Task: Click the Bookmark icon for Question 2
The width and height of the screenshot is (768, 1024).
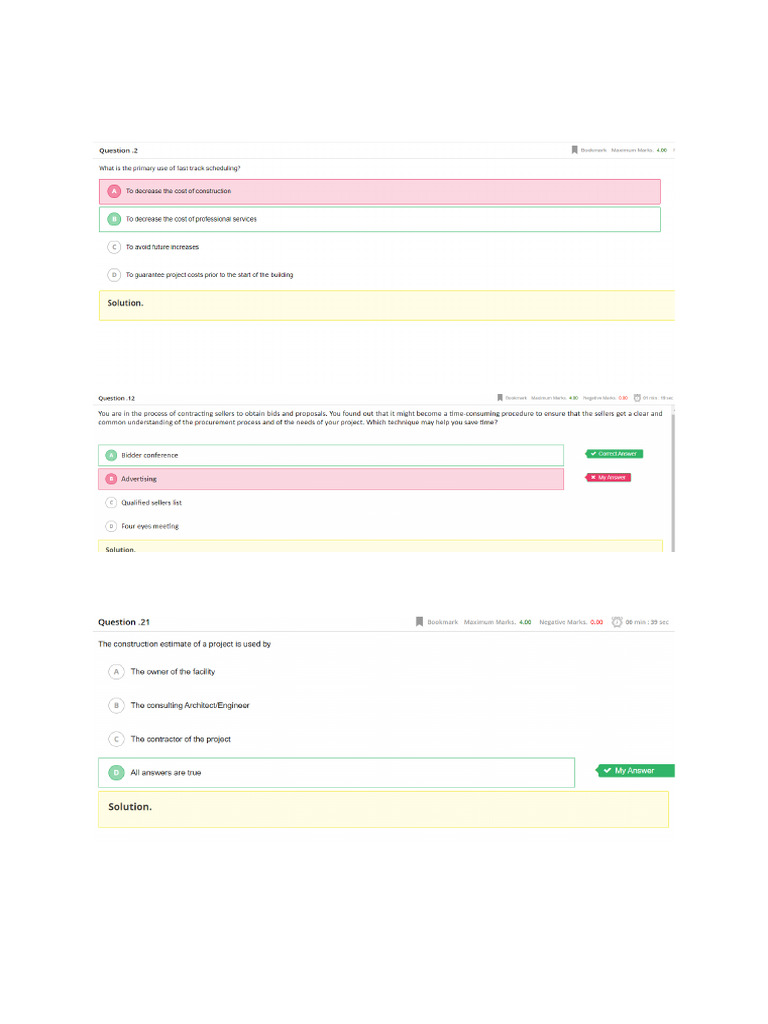Action: point(575,150)
